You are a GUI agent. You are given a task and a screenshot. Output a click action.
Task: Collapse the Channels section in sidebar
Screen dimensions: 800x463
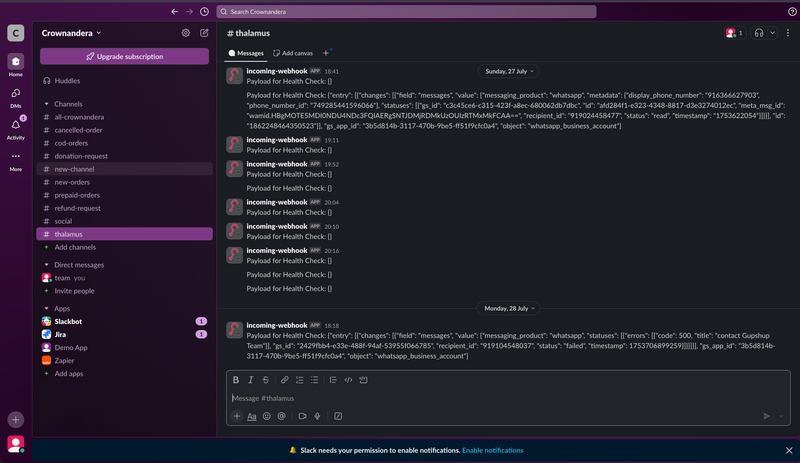[47, 104]
